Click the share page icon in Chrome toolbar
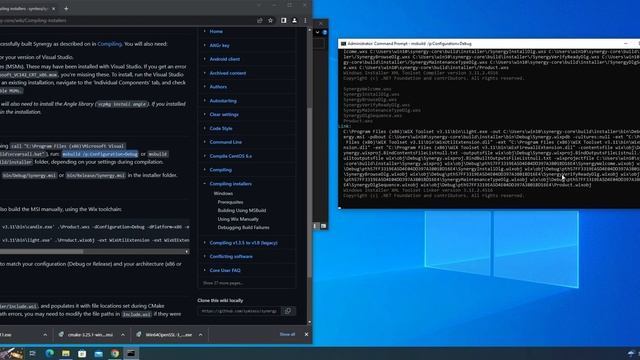640x360 pixels. 260,20
